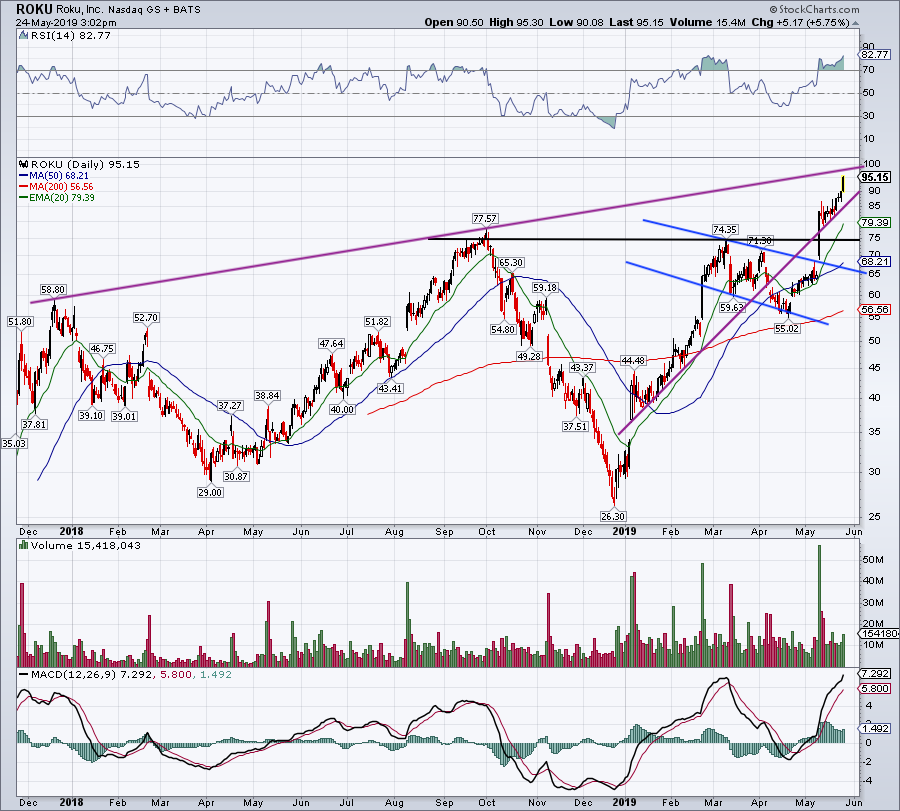
Task: Click the 26.30 low price label
Action: (x=613, y=516)
